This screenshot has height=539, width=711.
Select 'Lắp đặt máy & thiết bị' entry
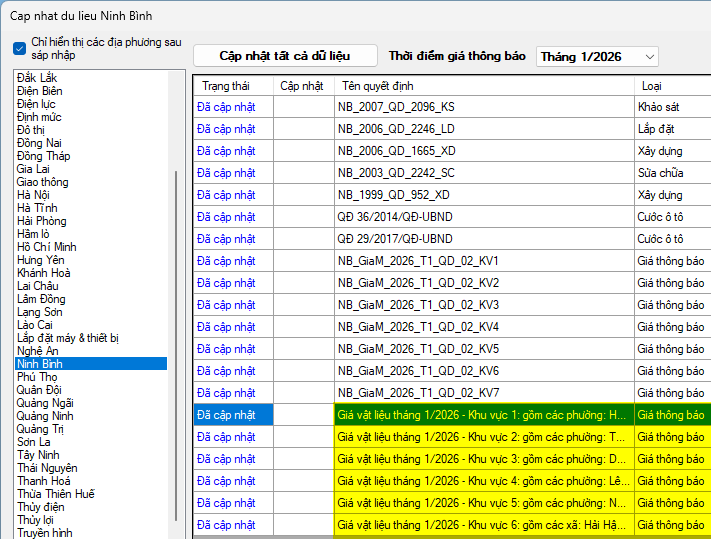point(68,338)
